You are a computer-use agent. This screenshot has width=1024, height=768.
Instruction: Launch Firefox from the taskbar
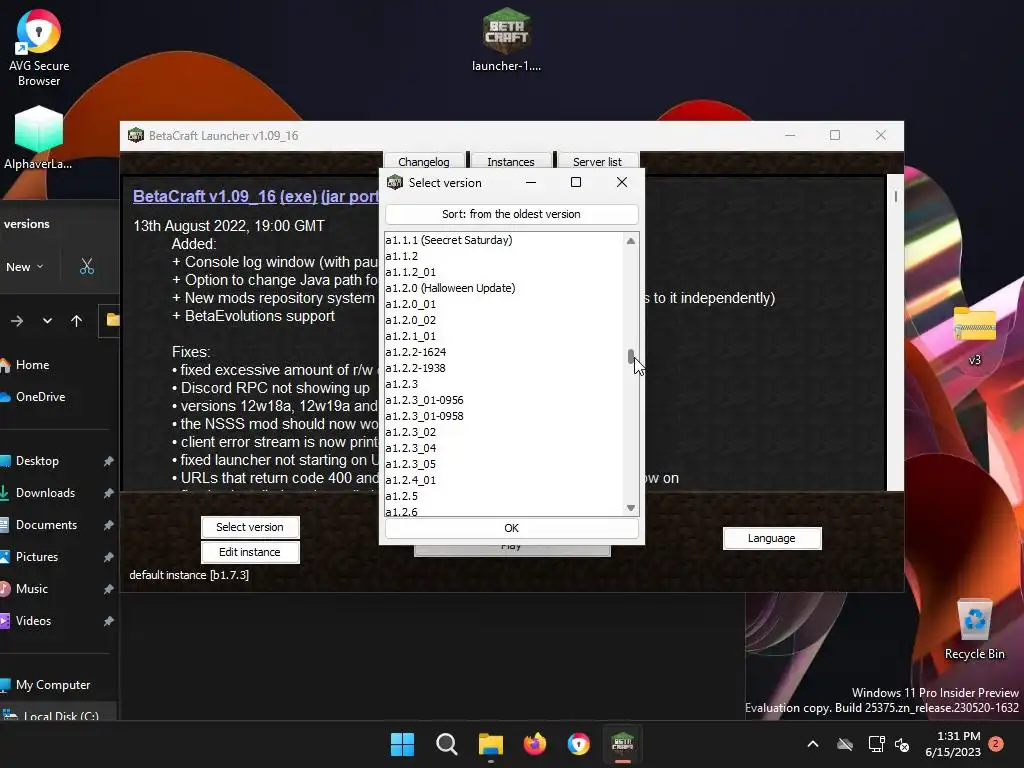tap(535, 744)
